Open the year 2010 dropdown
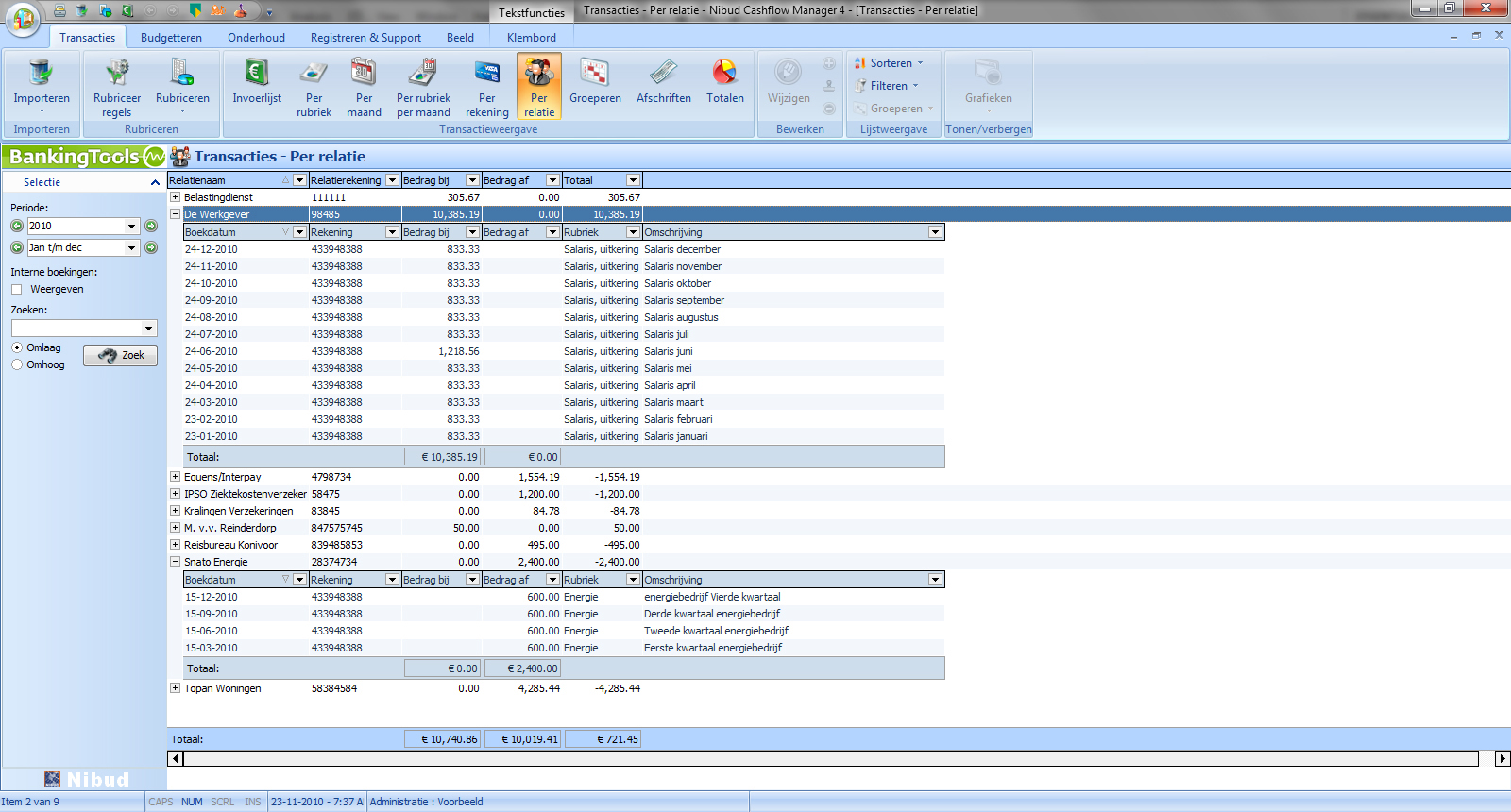1511x812 pixels. coord(132,226)
